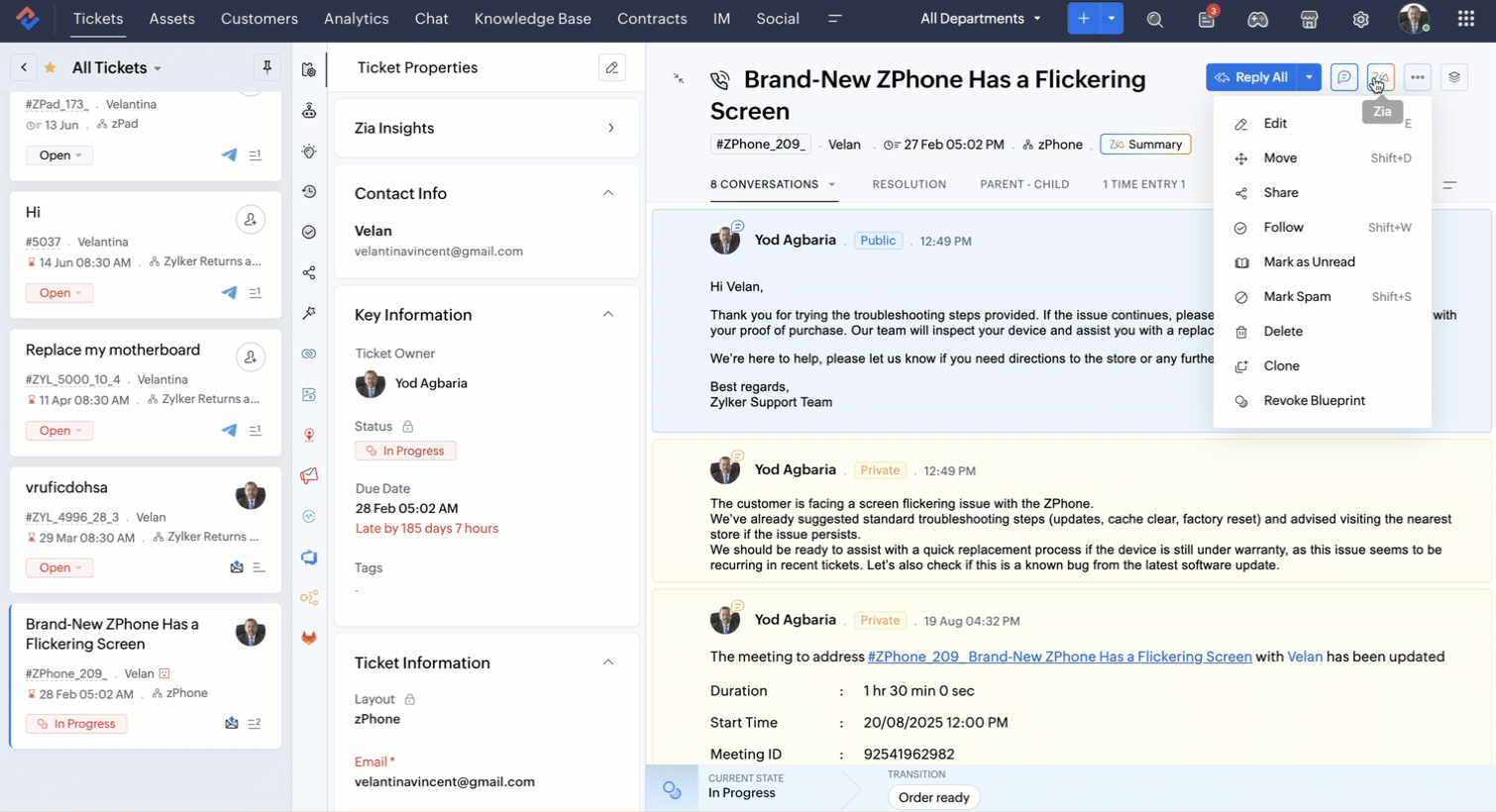Show more navigation modules icon after Social
The width and height of the screenshot is (1496, 812).
coord(835,19)
